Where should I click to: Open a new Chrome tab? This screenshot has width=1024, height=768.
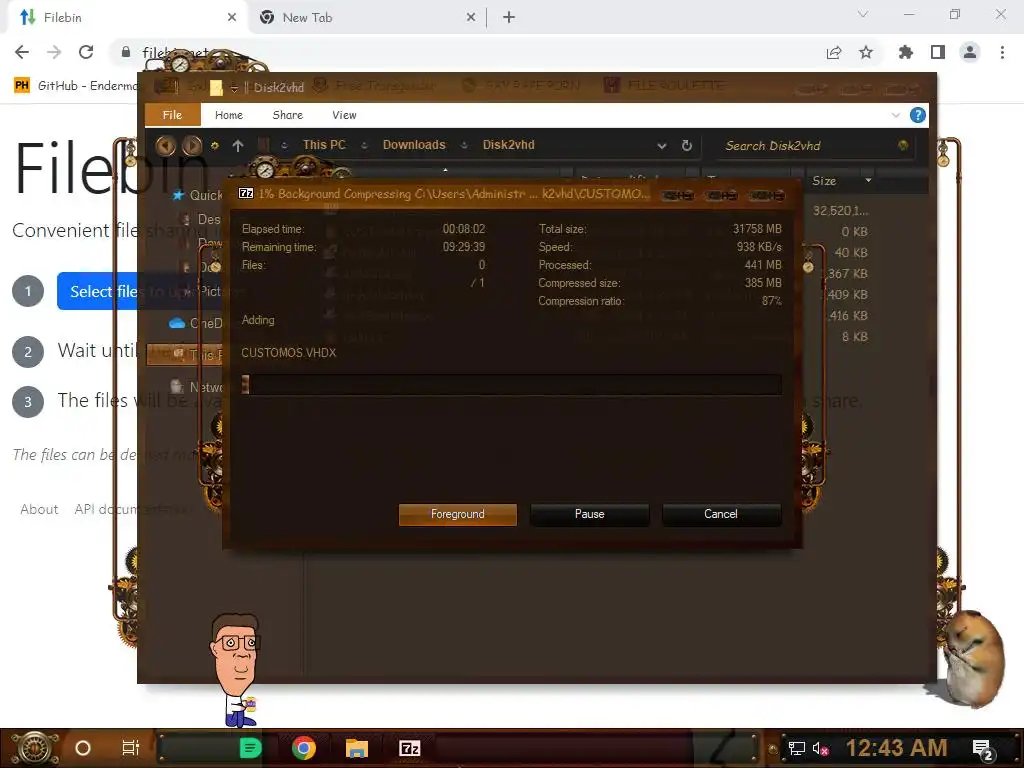(509, 17)
